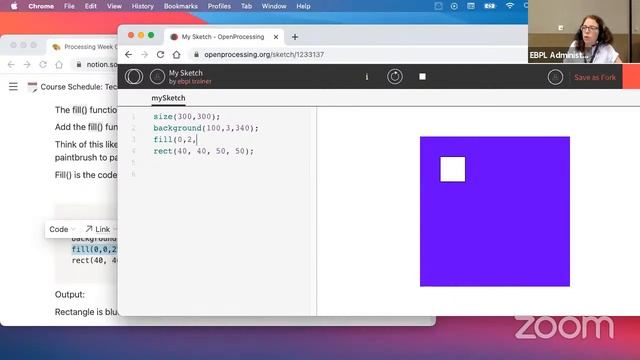Open the Profiles menu
640x360 pixels.
point(219,6)
